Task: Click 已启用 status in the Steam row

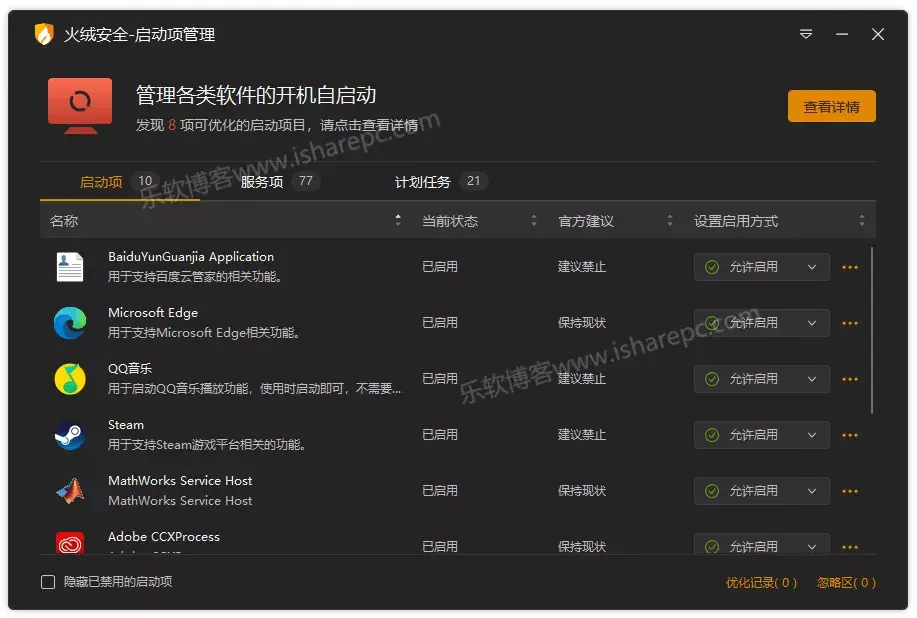Action: [x=440, y=435]
